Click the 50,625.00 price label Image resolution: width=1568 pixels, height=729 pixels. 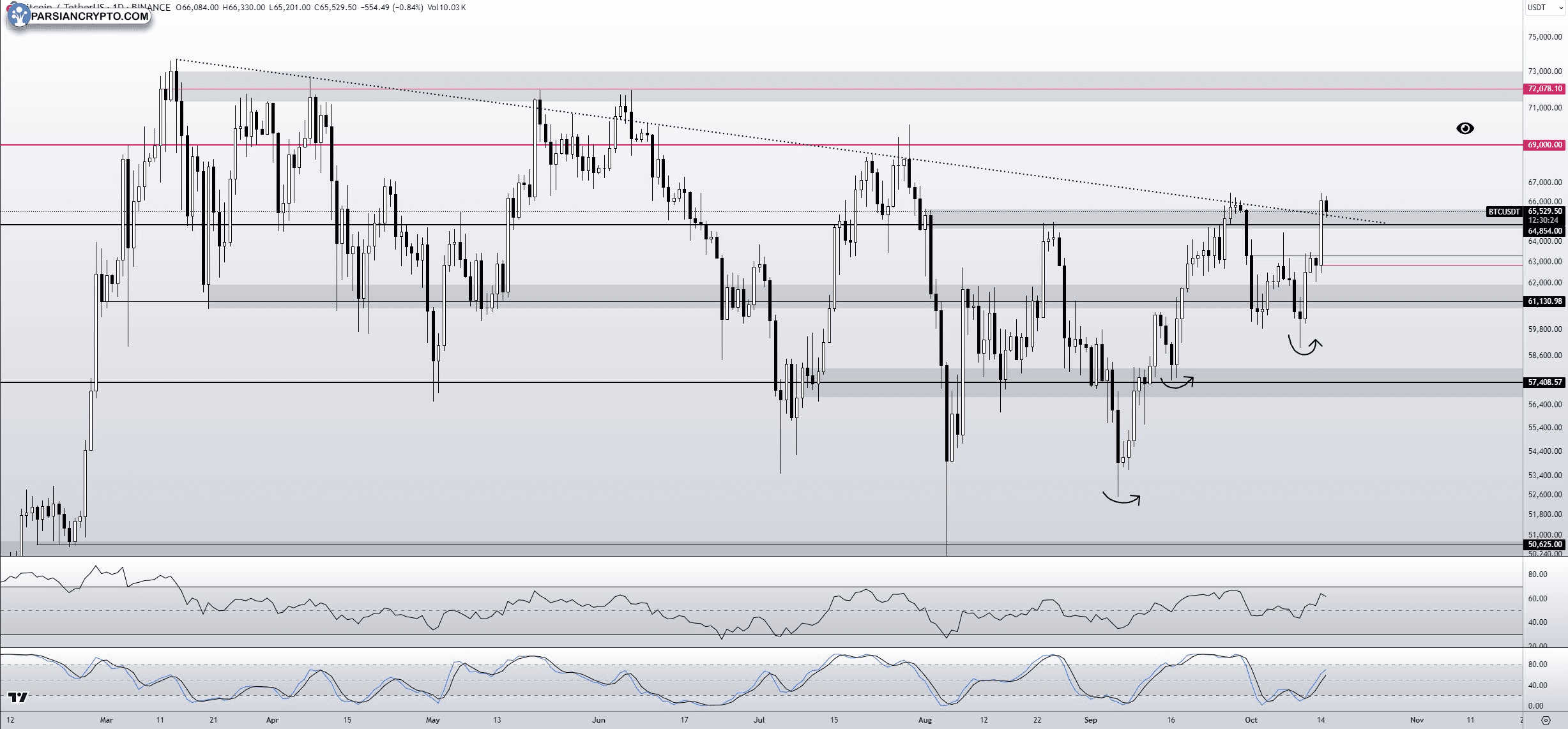click(x=1545, y=545)
